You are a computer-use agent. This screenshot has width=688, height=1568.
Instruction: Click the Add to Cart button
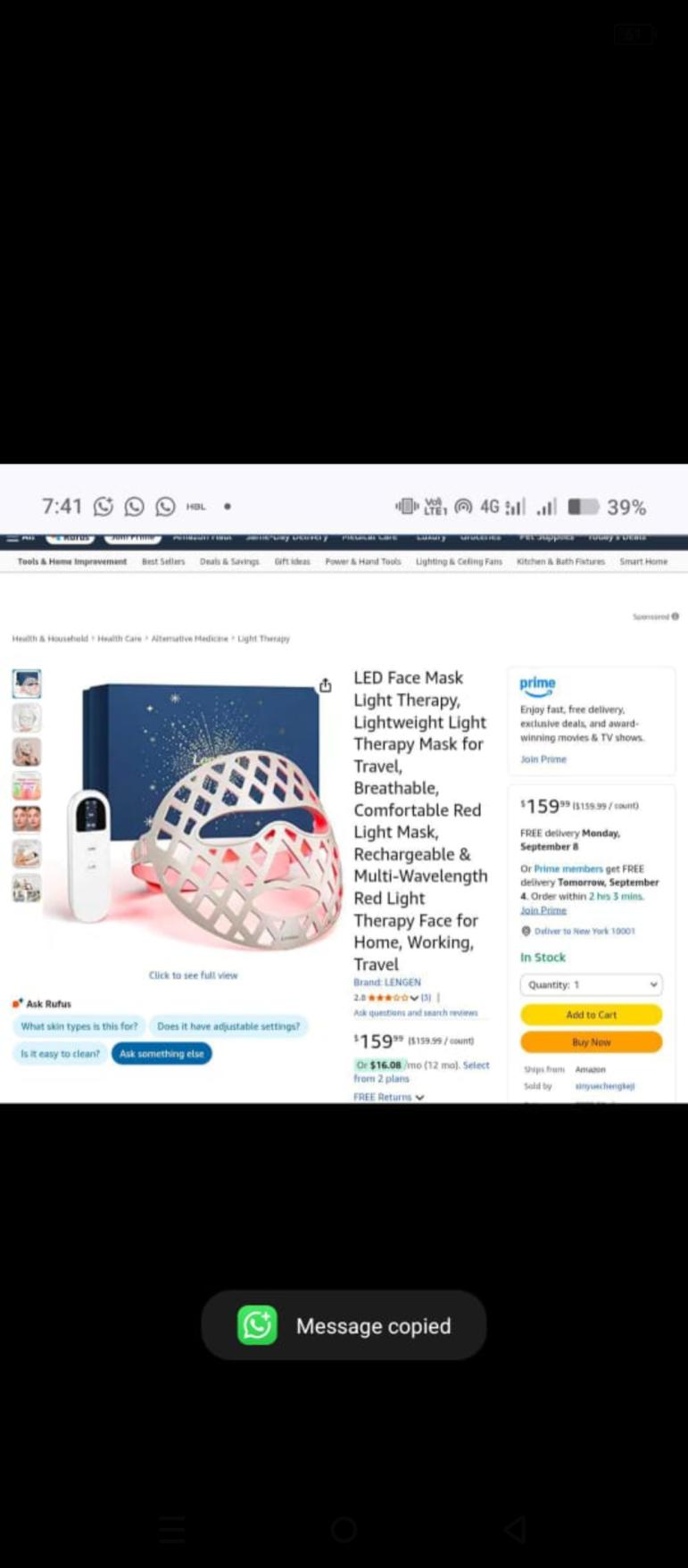(x=591, y=1015)
